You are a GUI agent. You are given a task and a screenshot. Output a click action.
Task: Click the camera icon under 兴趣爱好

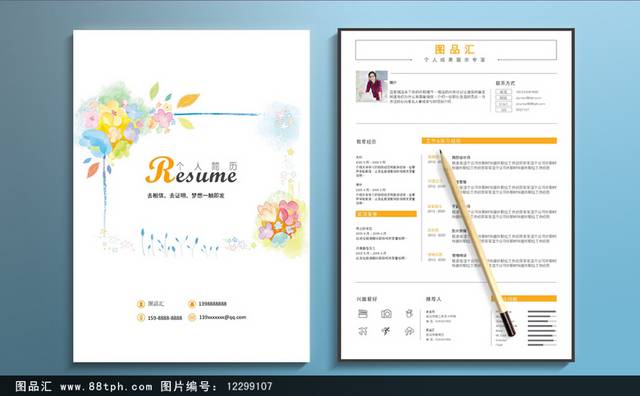[386, 314]
